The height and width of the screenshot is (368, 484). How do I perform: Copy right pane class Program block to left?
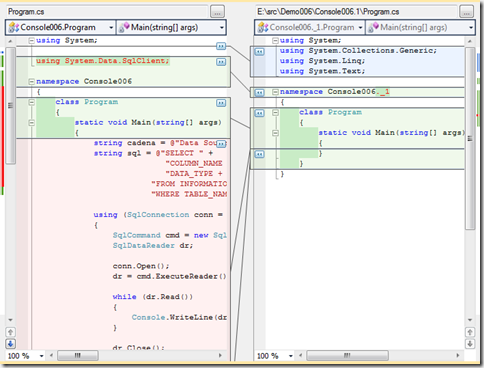tap(260, 113)
